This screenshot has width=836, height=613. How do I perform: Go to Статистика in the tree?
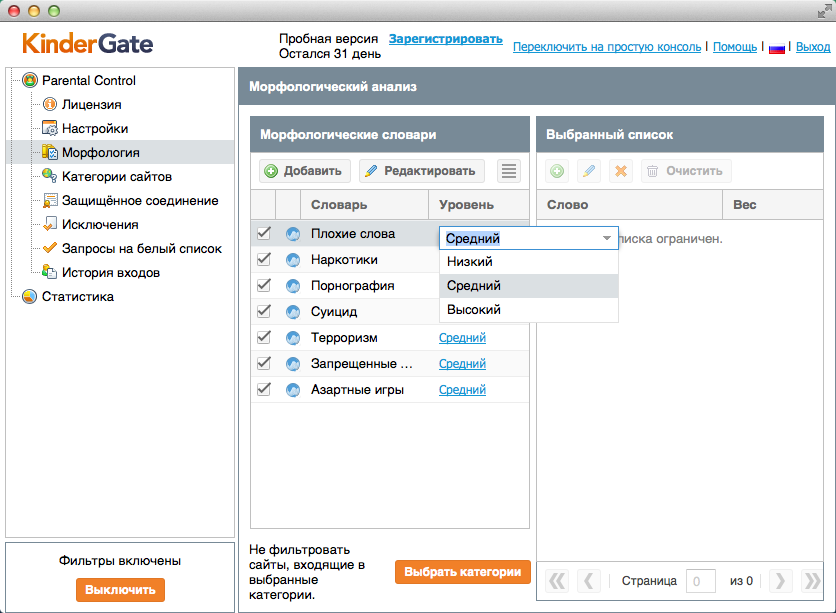[x=77, y=297]
